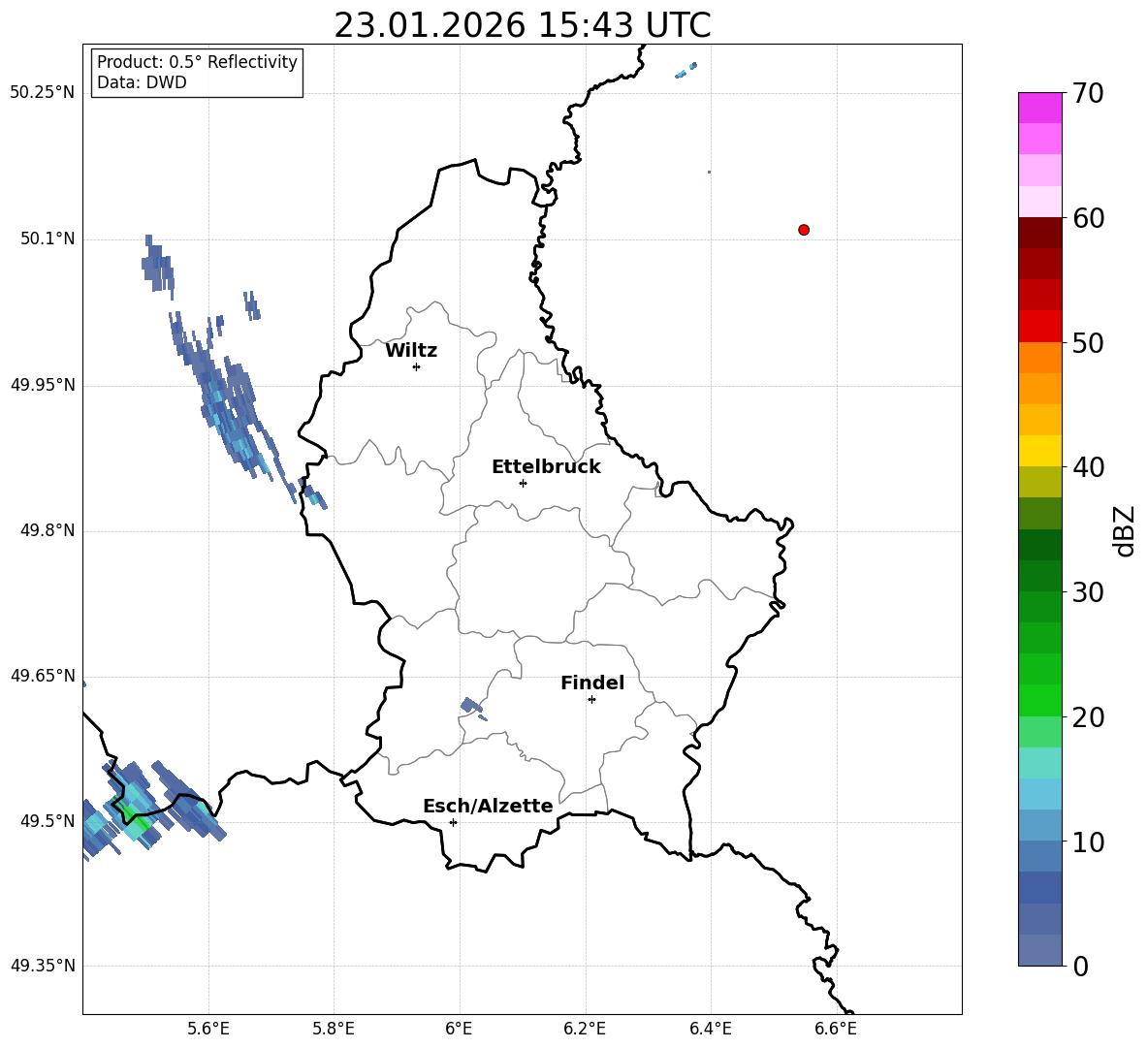Click the dBZ colorbar label

1123,530
